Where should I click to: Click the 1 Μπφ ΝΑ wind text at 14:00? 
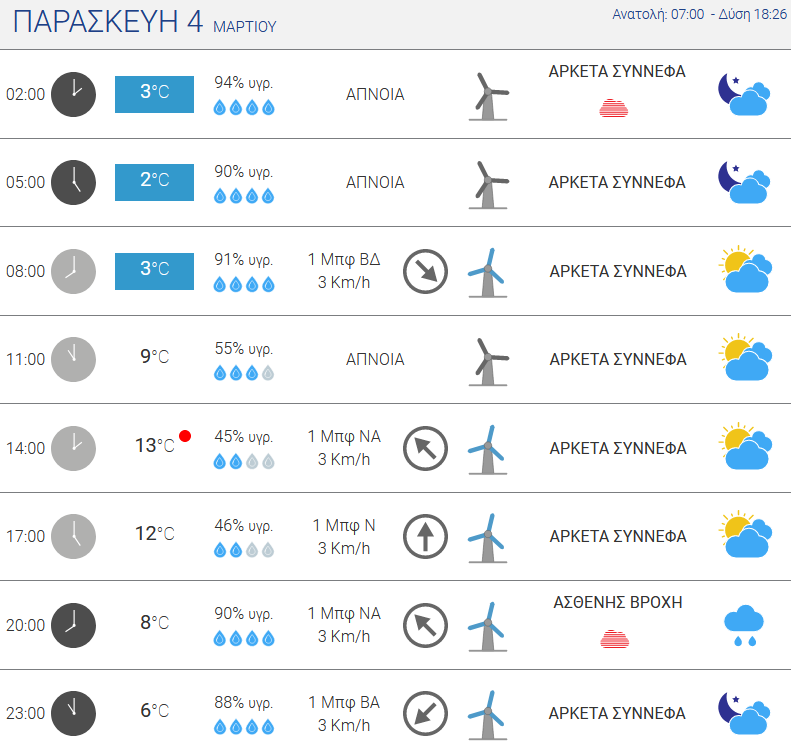pyautogui.click(x=344, y=436)
